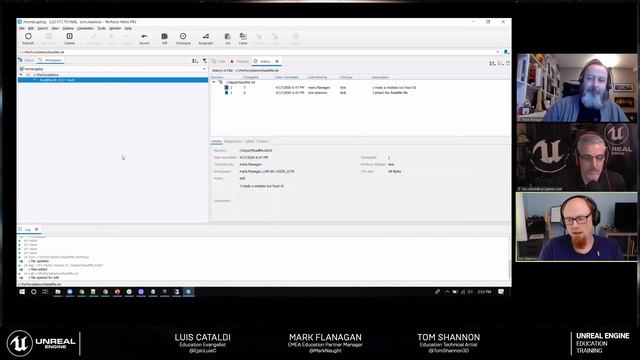Open the Revgraph tool
Screen dimensions: 640x360
pos(206,38)
